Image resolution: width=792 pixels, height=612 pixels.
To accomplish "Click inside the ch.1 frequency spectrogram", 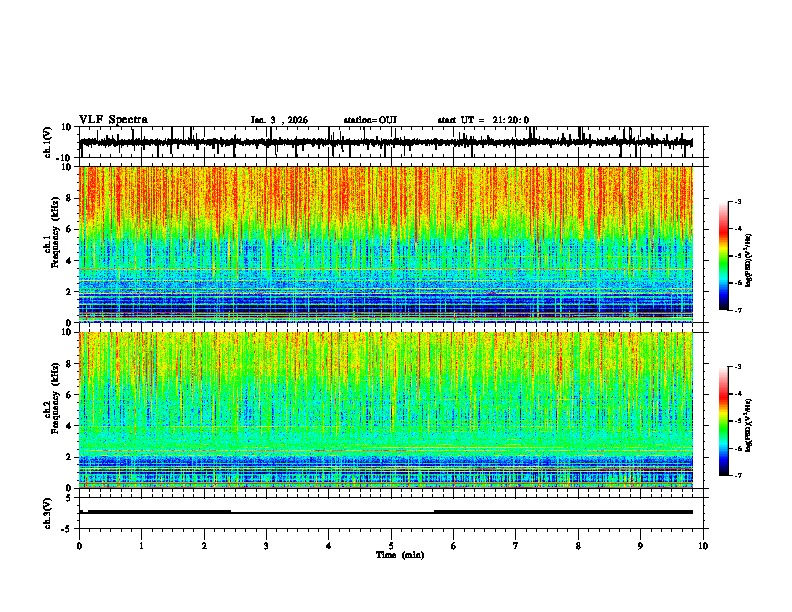I will [x=386, y=244].
